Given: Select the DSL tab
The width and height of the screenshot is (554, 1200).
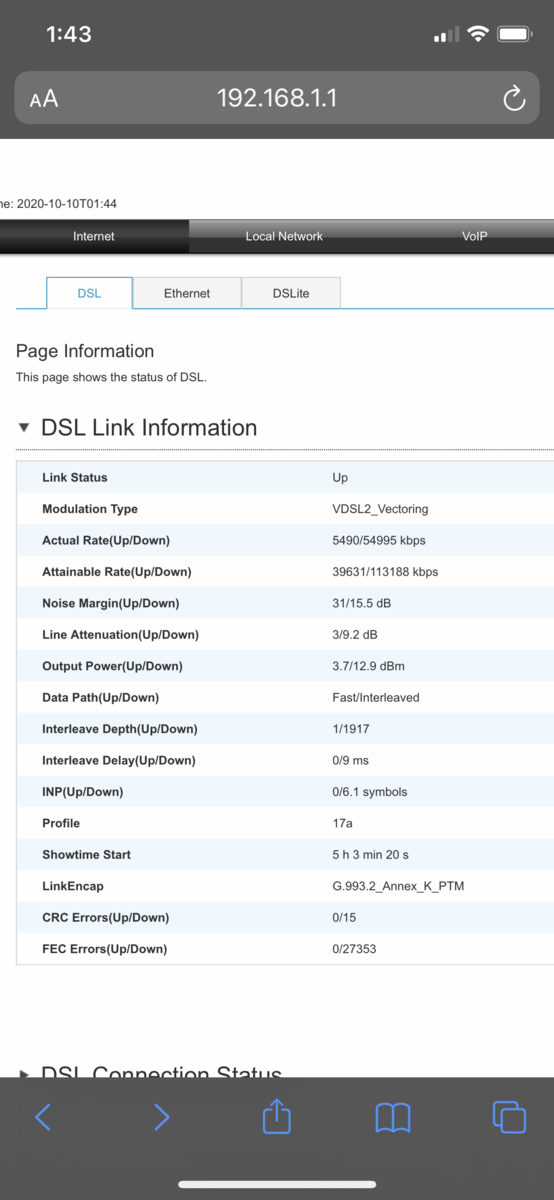Looking at the screenshot, I should pos(89,293).
